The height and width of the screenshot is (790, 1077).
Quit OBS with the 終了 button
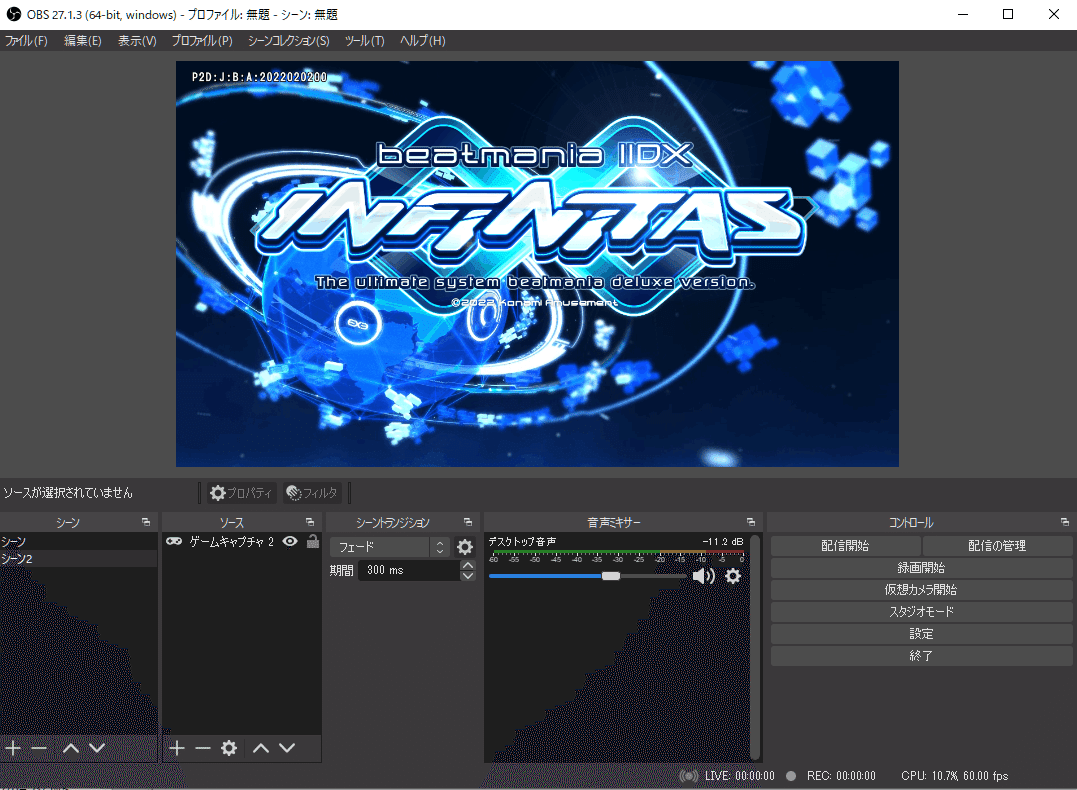pos(922,655)
